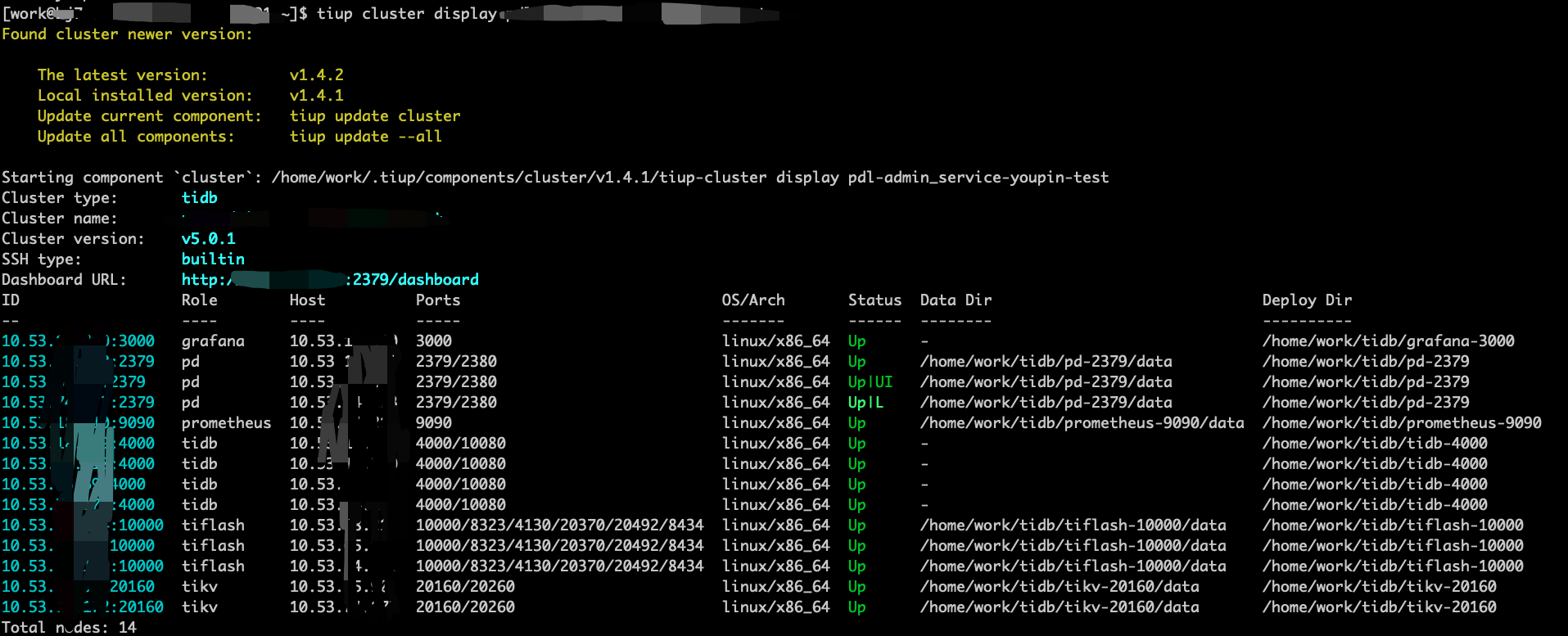Click the cluster version value v5.0.1

[208, 239]
